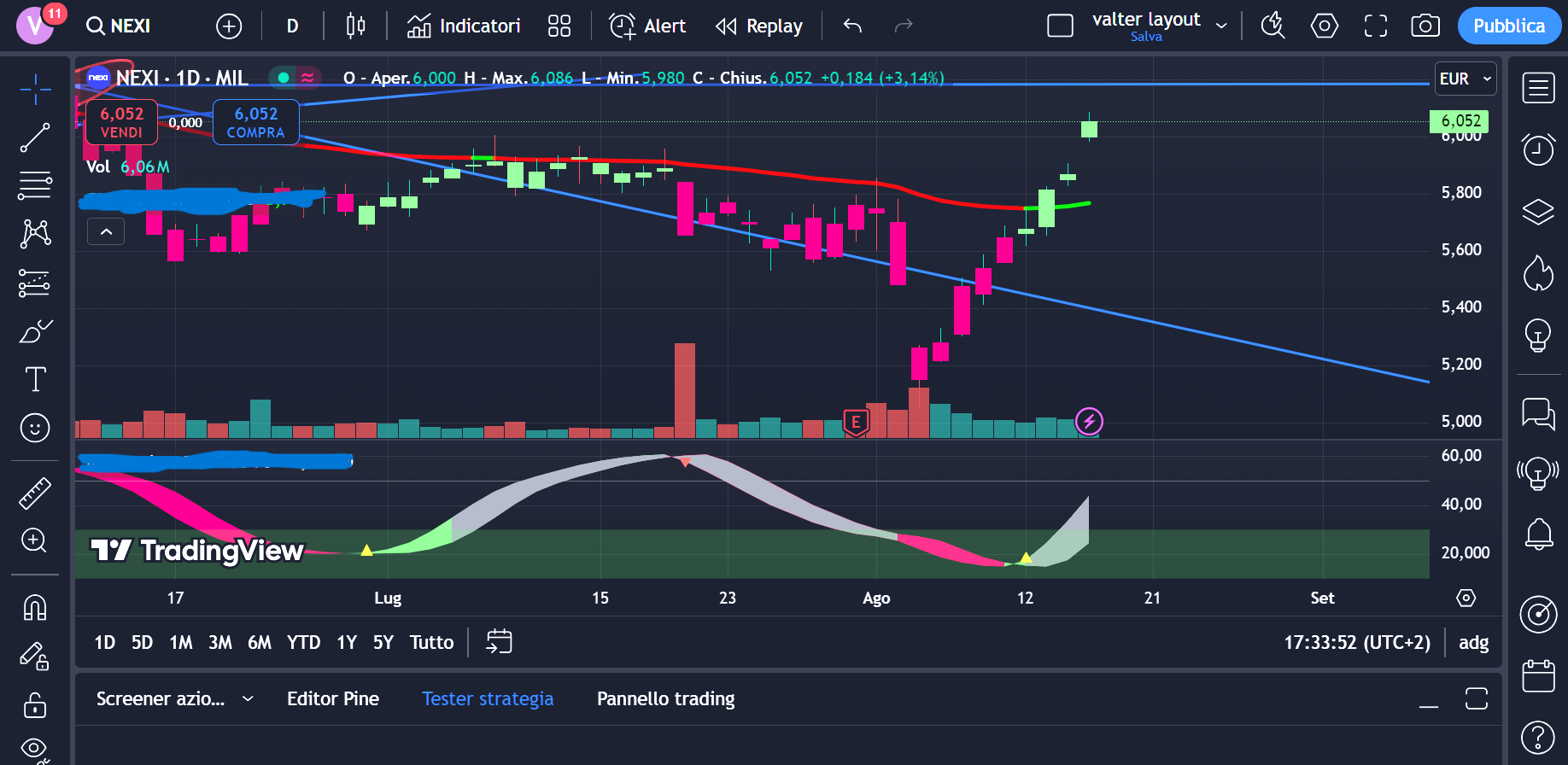
Task: Set range to Tutto
Action: 431,642
